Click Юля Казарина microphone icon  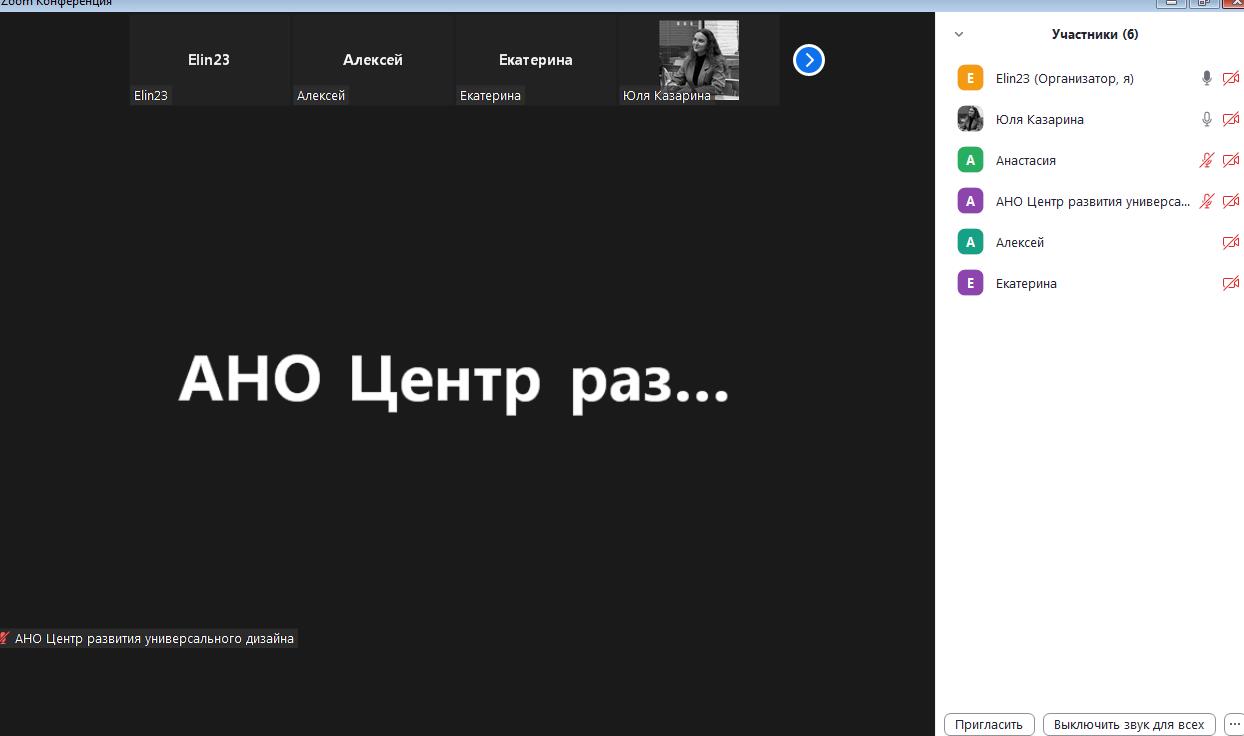tap(1207, 119)
